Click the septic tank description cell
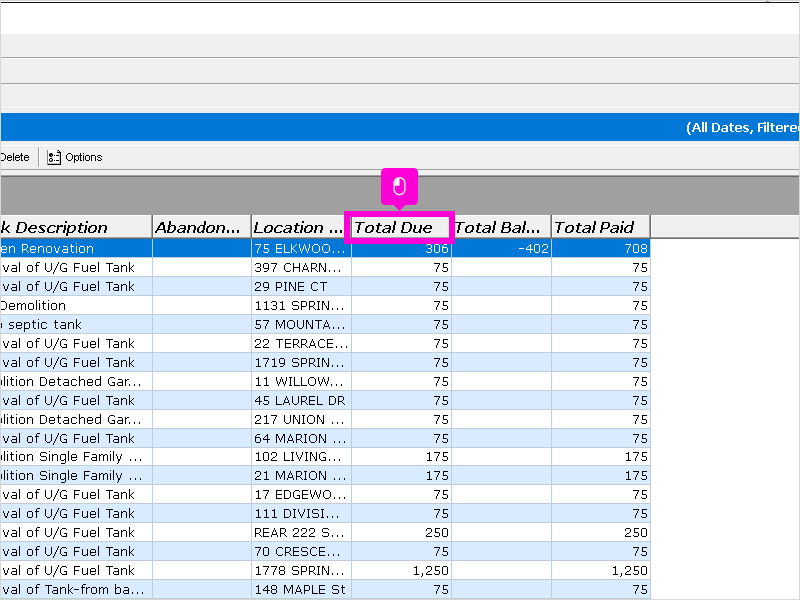Image resolution: width=800 pixels, height=600 pixels. coord(76,324)
